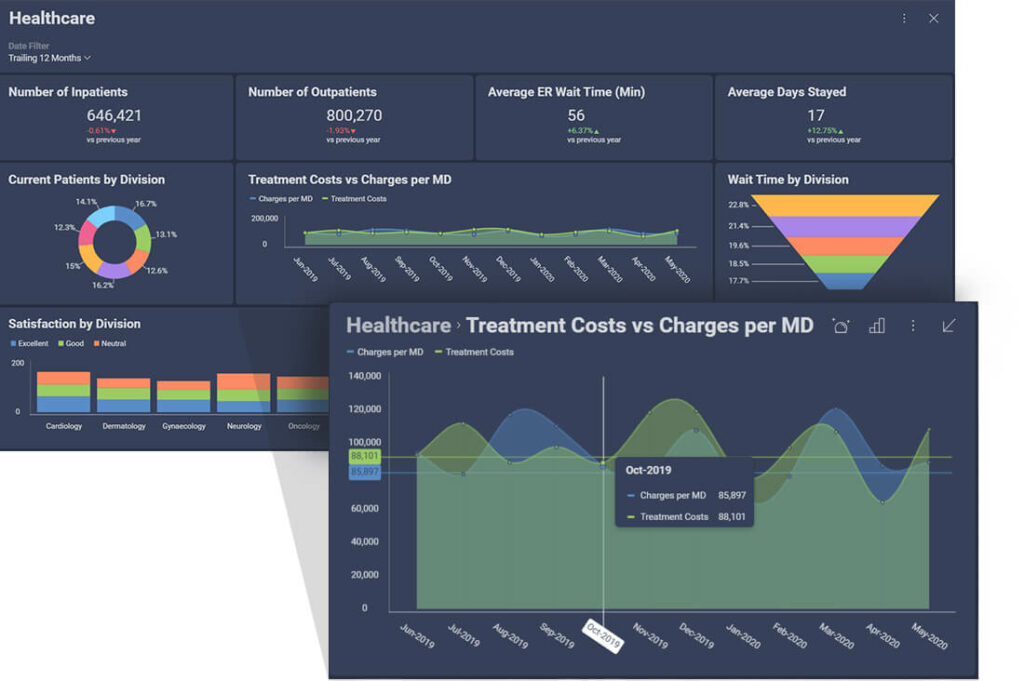Open the dashboard overflow menu icon
This screenshot has height=681, width=1024.
[904, 18]
